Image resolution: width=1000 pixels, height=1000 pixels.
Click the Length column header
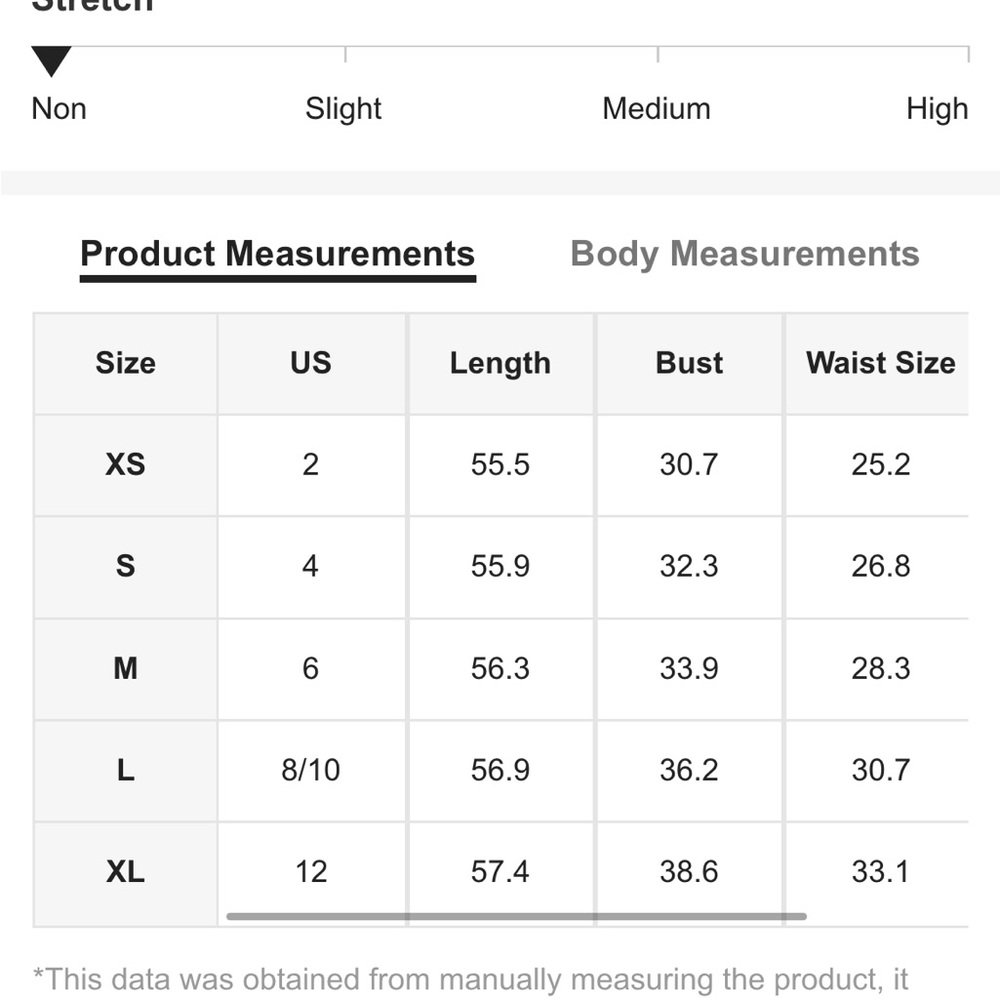tap(500, 364)
